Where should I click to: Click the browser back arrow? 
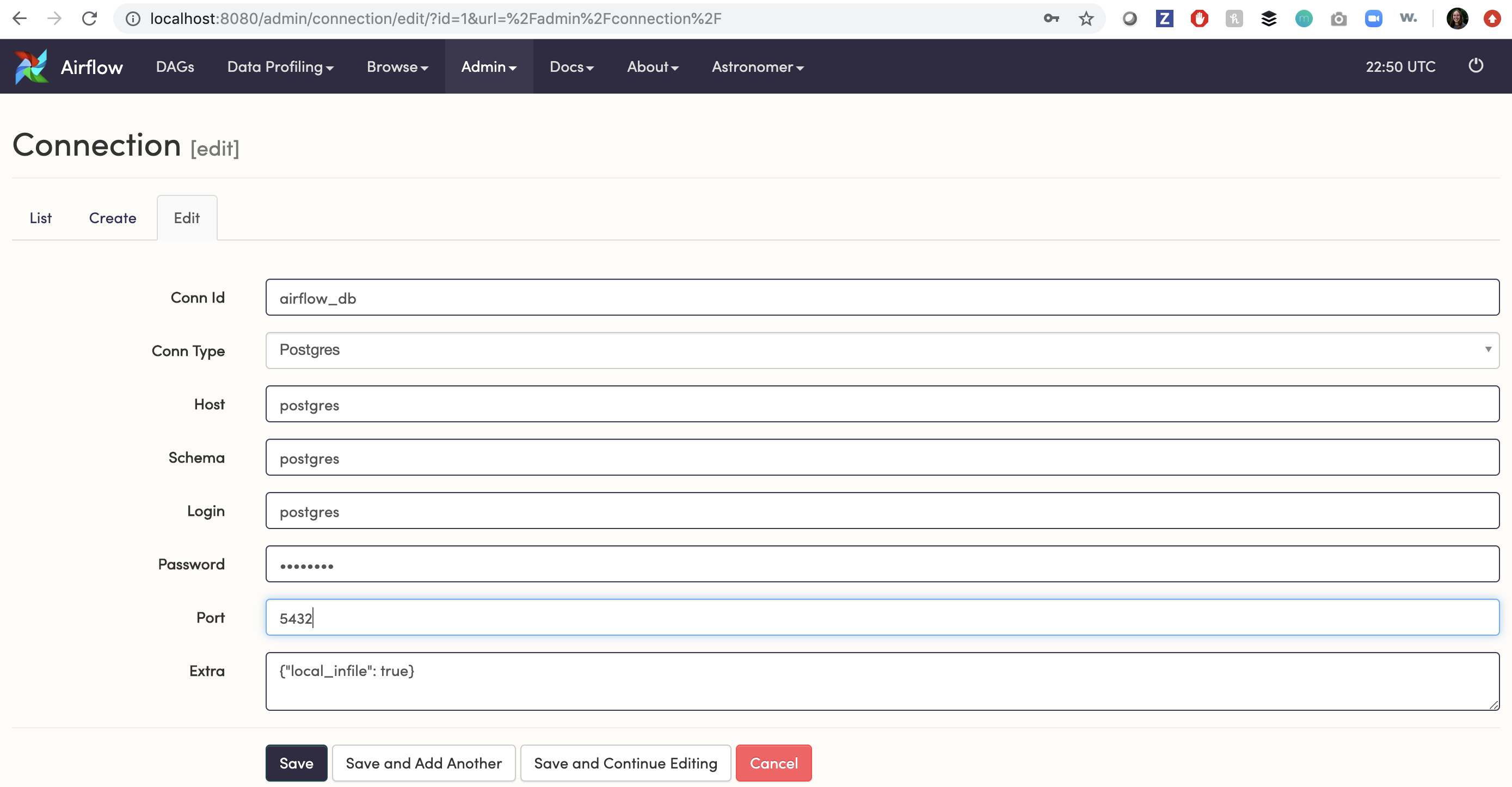click(x=20, y=19)
